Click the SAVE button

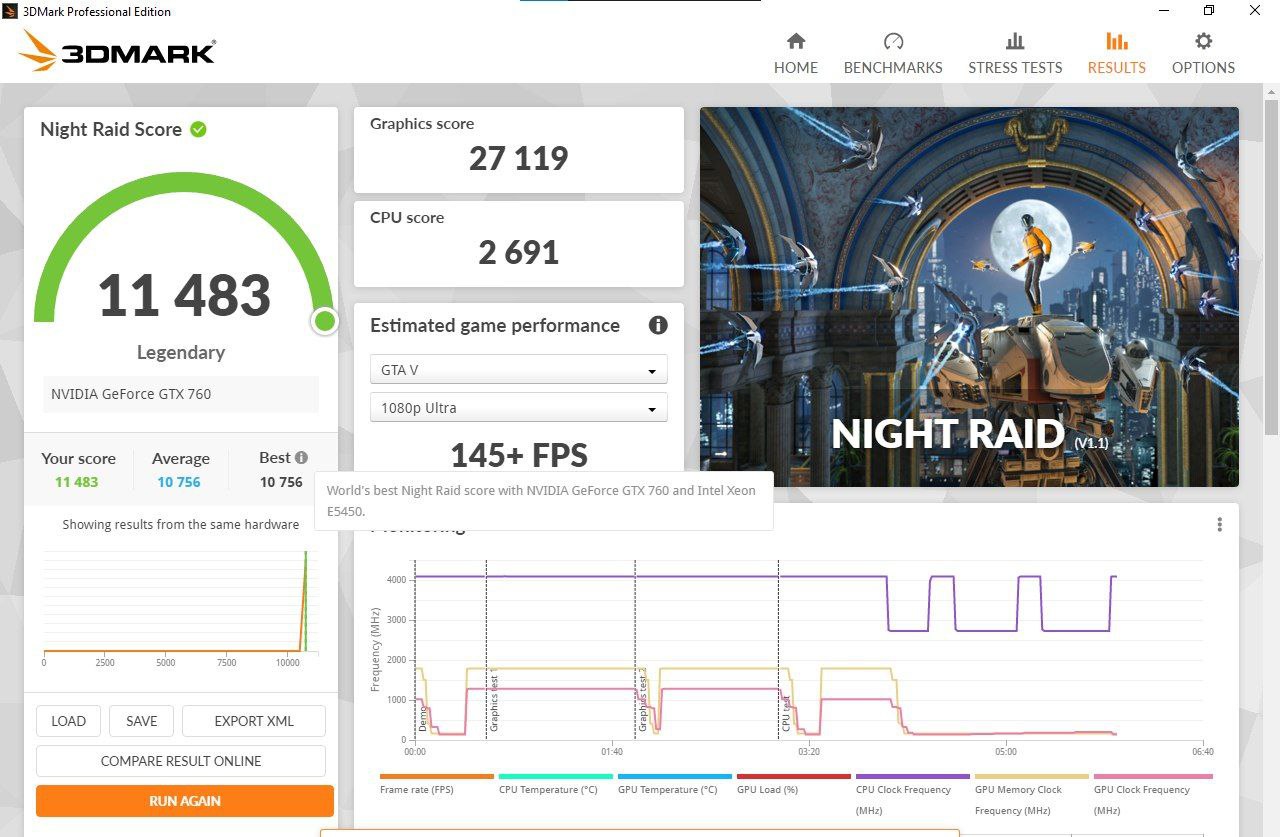tap(141, 721)
